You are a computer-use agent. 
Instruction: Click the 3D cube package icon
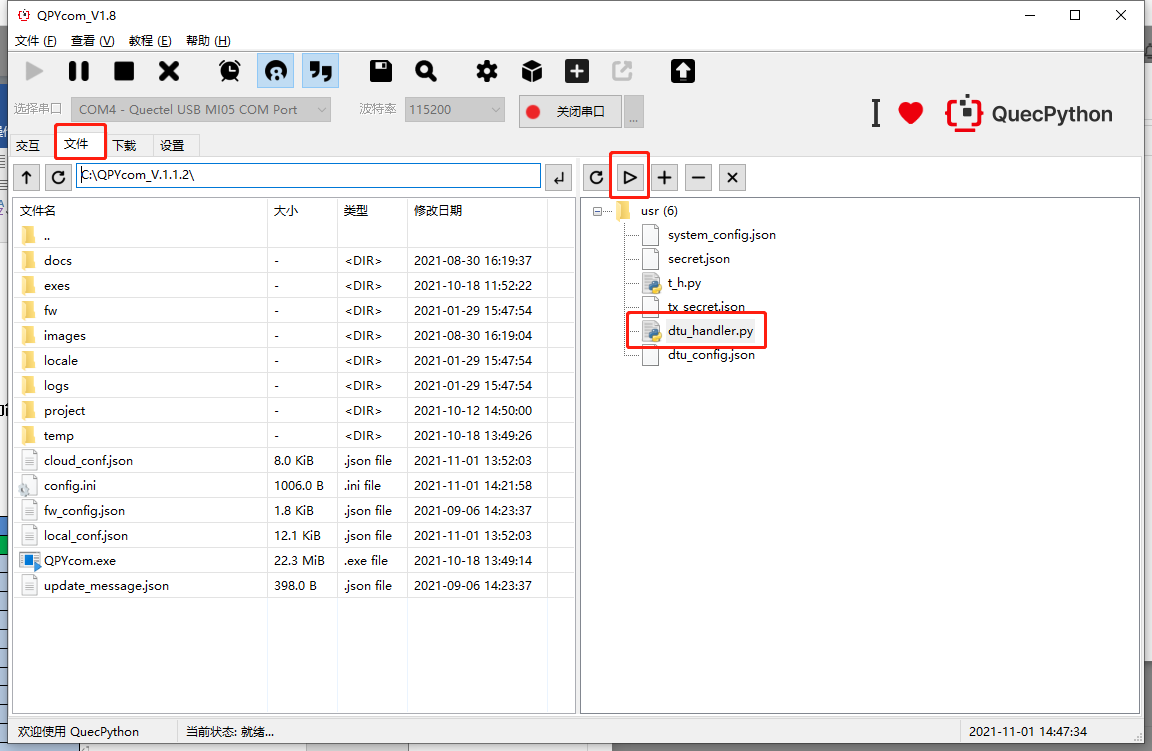click(x=532, y=71)
